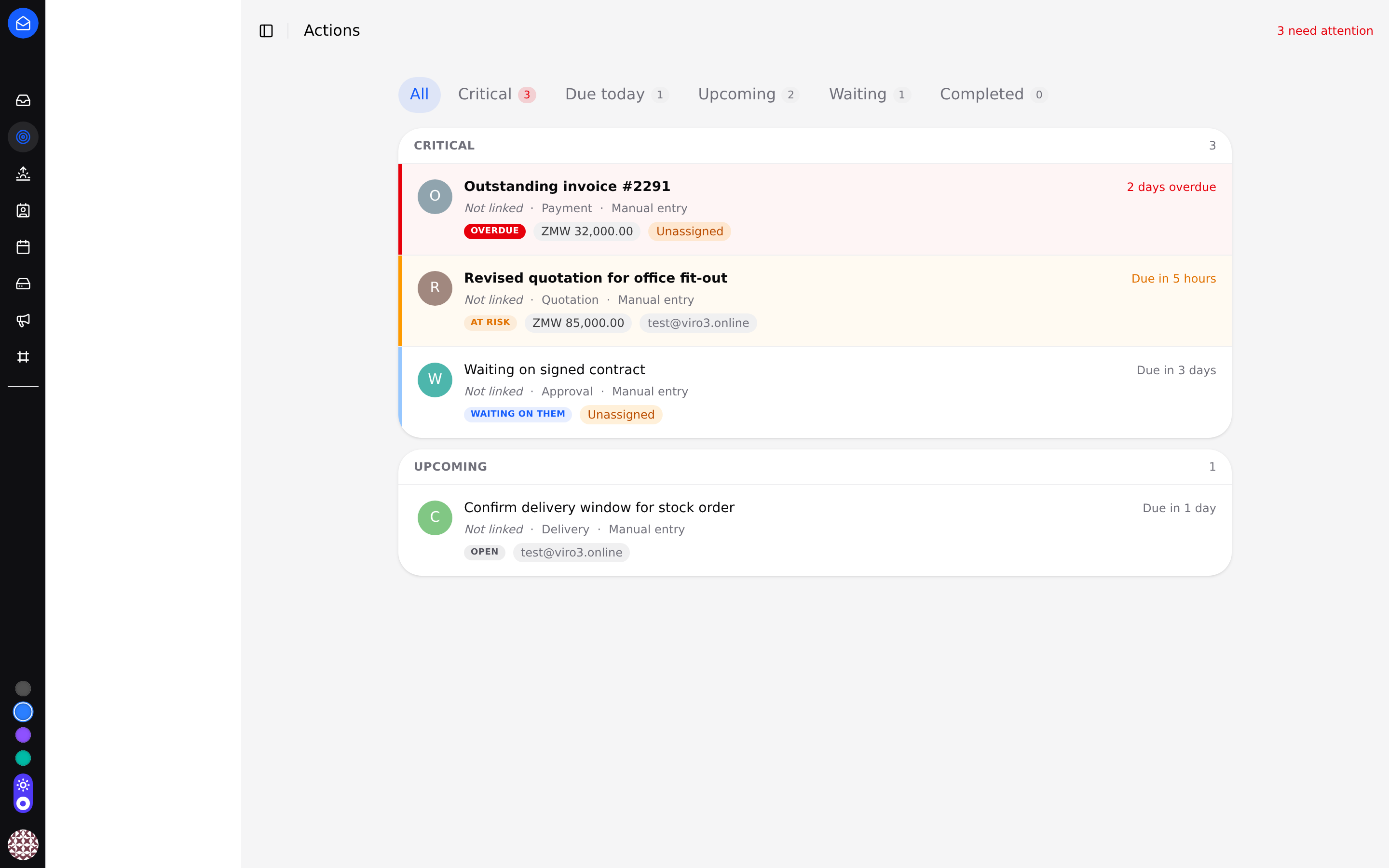Choose the purple accent color swatch
This screenshot has height=868, width=1389.
click(23, 735)
